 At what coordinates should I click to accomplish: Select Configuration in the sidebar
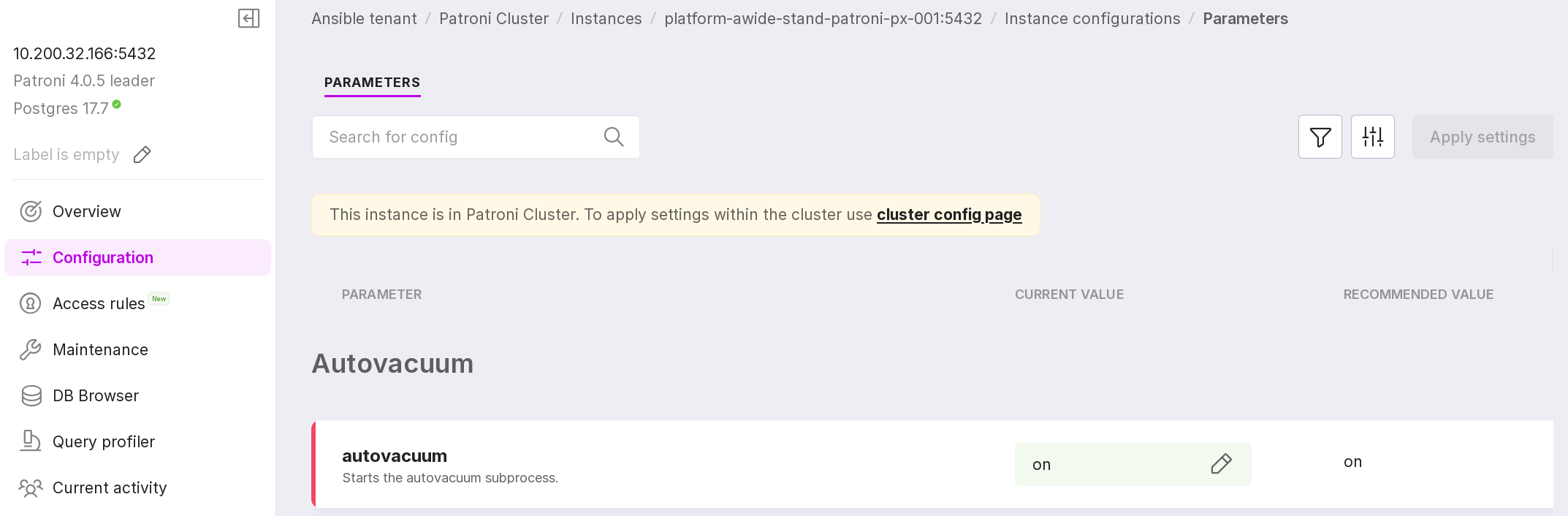click(102, 258)
